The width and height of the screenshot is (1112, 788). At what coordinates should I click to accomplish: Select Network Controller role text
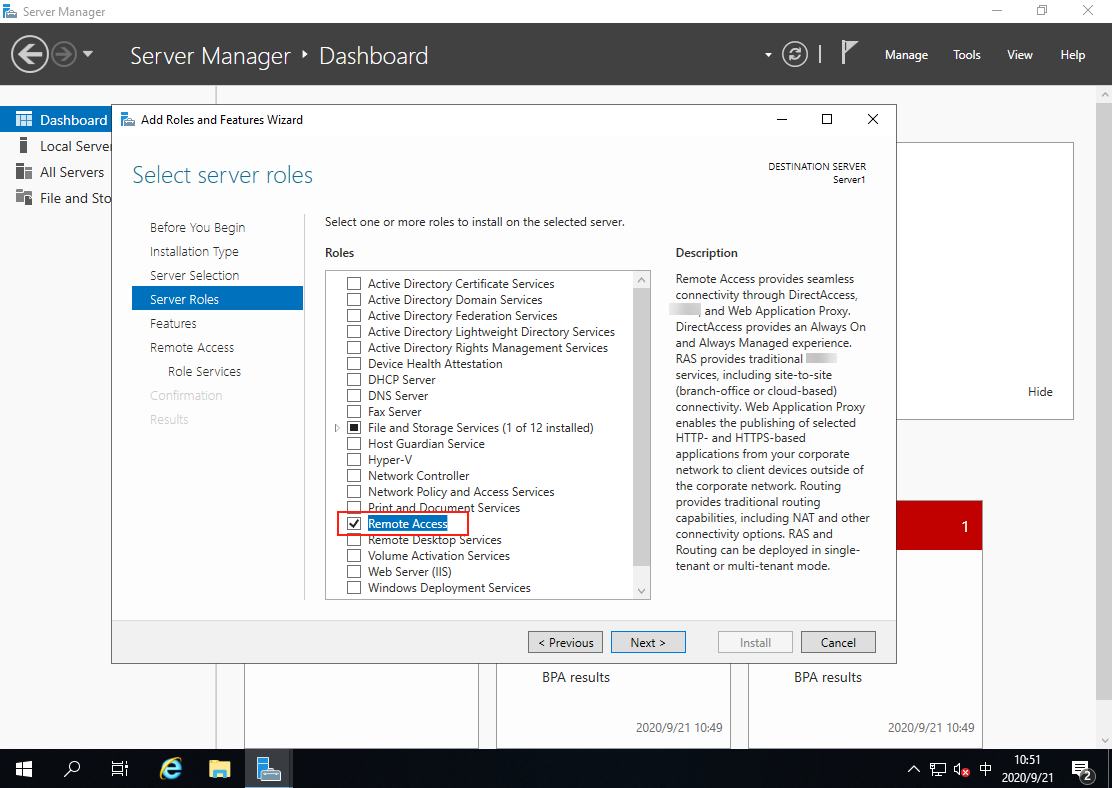pos(418,476)
